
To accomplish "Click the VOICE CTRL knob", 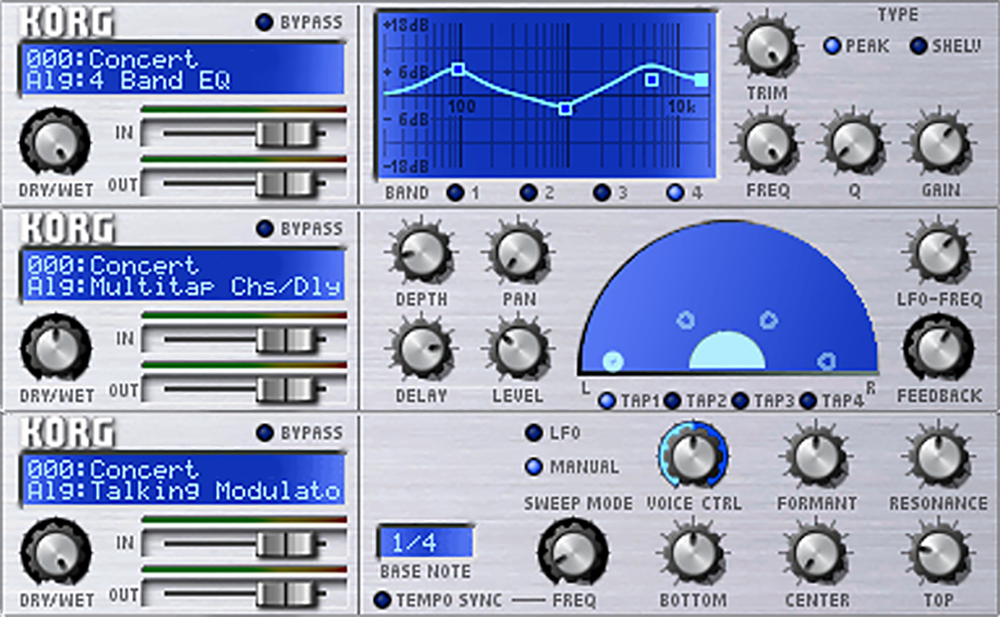I will (693, 454).
